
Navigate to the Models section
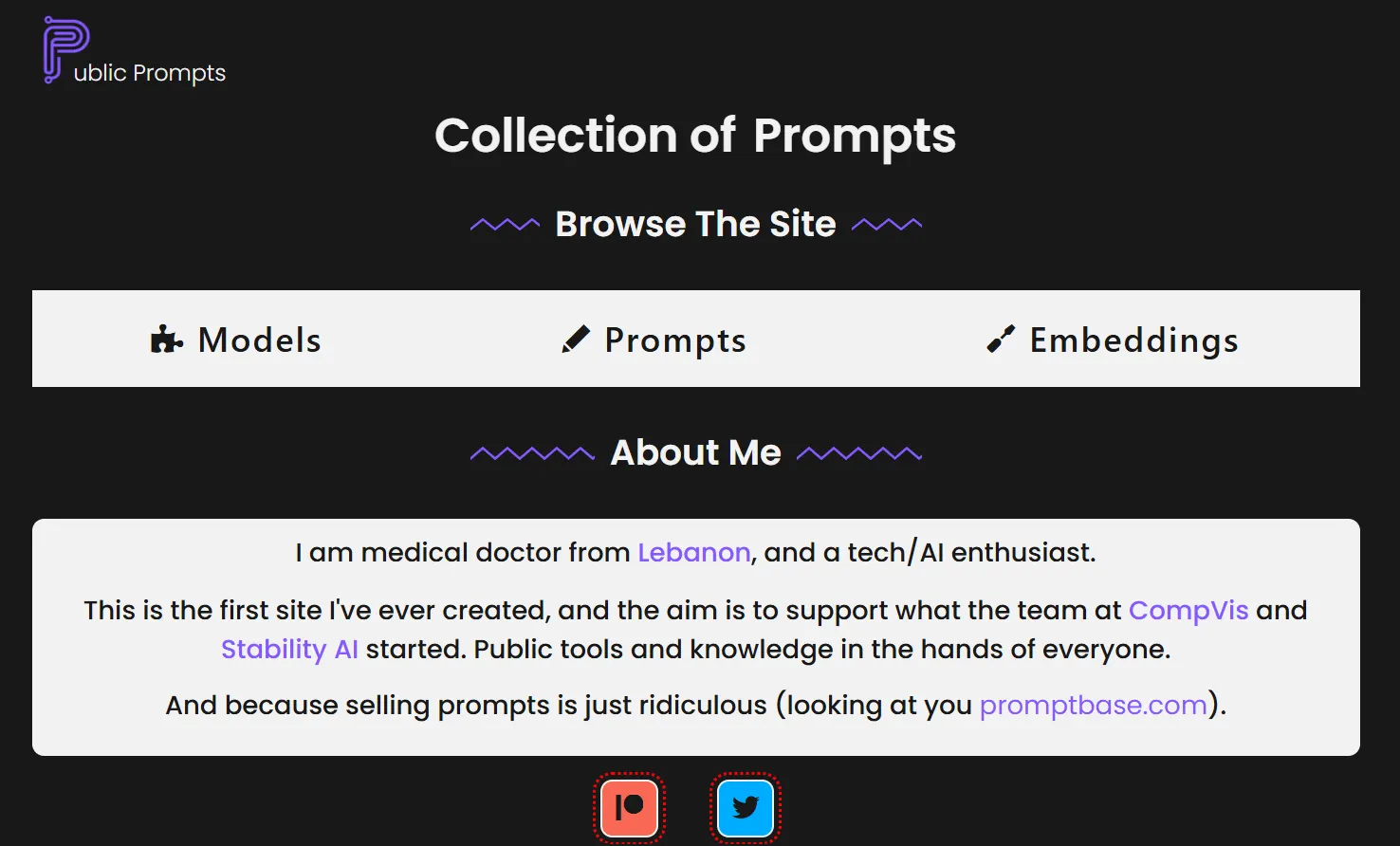coord(236,339)
